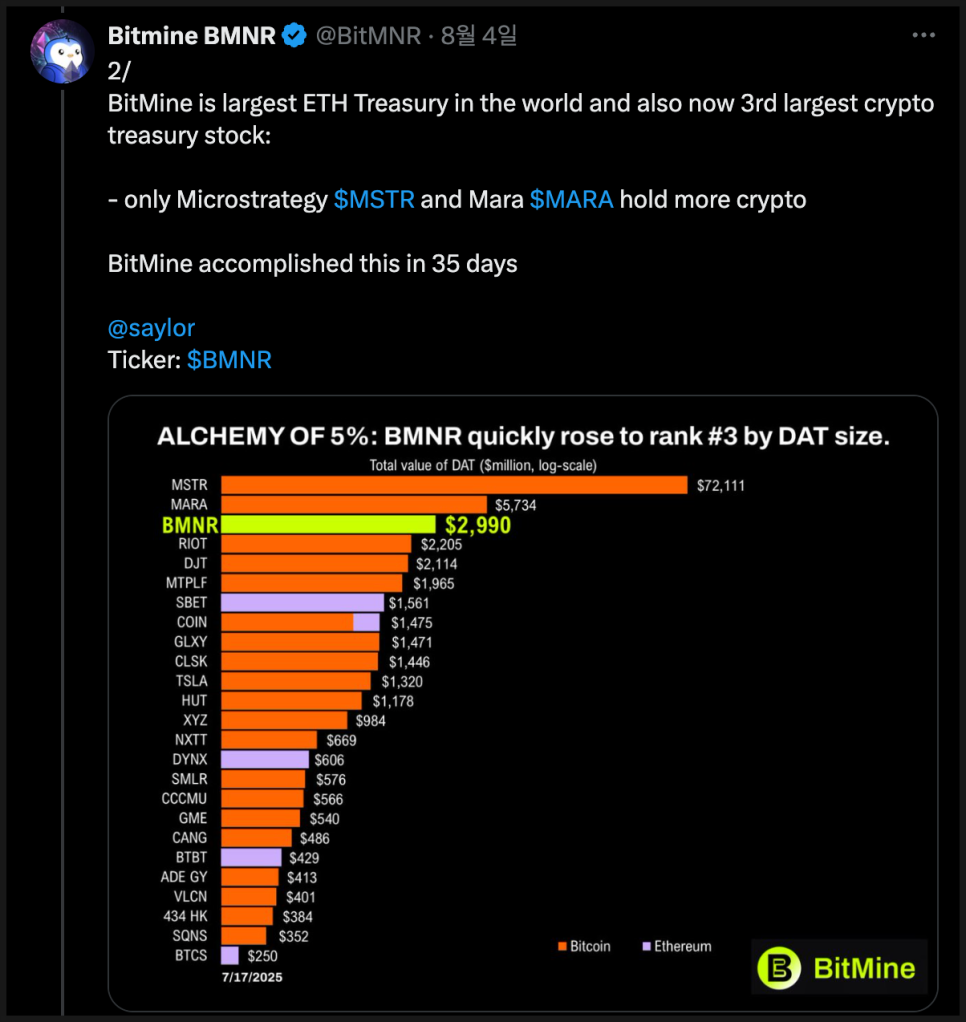
Task: Click the @BitMNR handle
Action: click(368, 36)
